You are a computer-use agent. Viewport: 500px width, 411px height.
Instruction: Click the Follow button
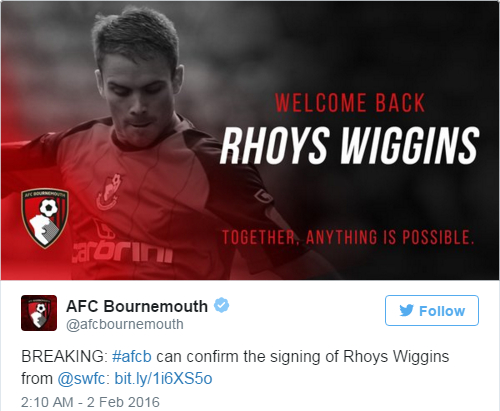432,310
